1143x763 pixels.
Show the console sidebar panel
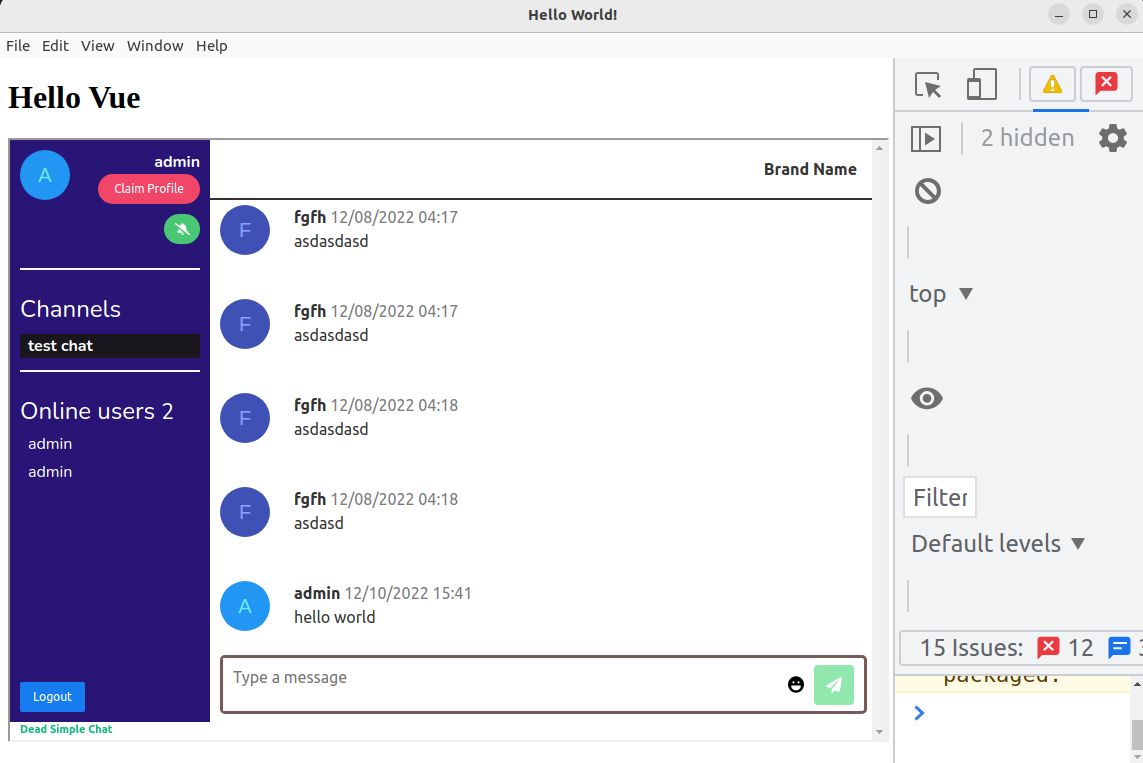[926, 138]
